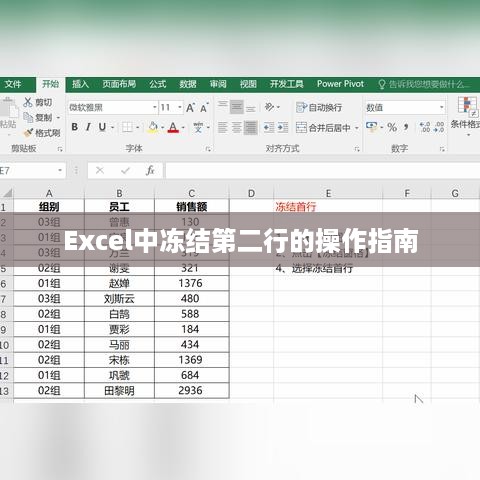
Task: Open the font name box 微软雅黑
Action: click(113, 108)
